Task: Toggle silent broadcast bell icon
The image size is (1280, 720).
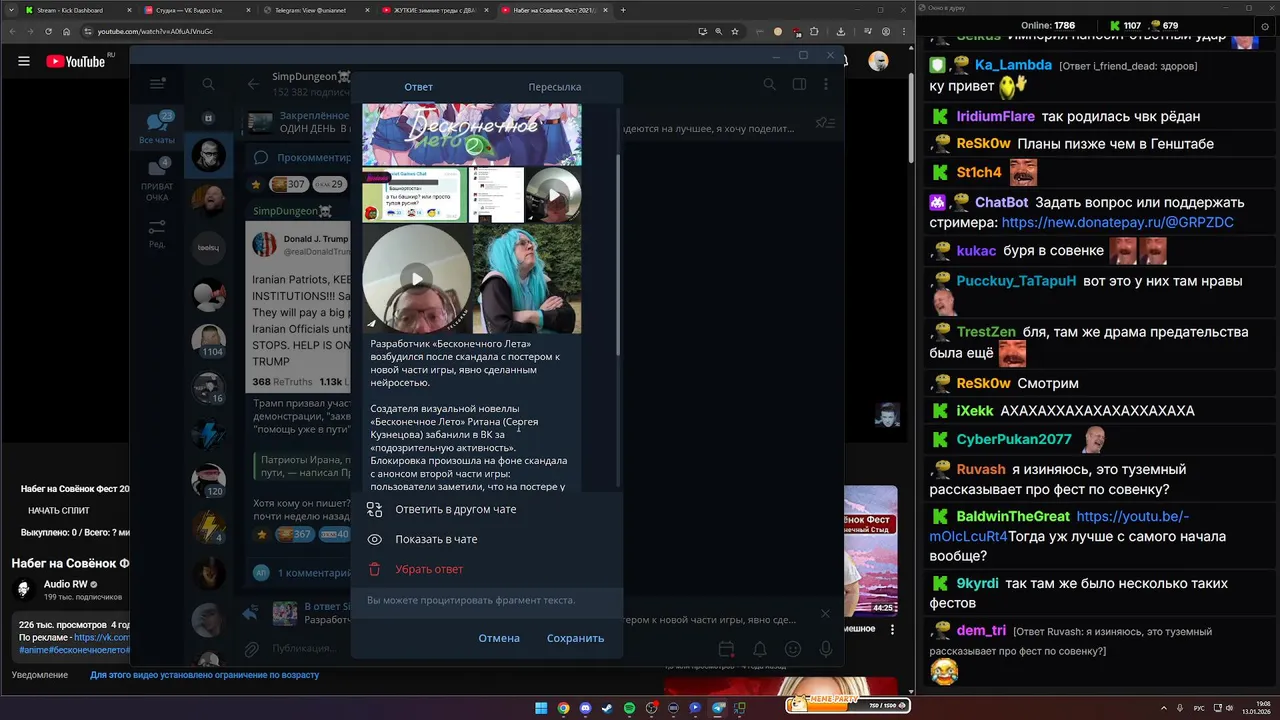Action: click(760, 649)
